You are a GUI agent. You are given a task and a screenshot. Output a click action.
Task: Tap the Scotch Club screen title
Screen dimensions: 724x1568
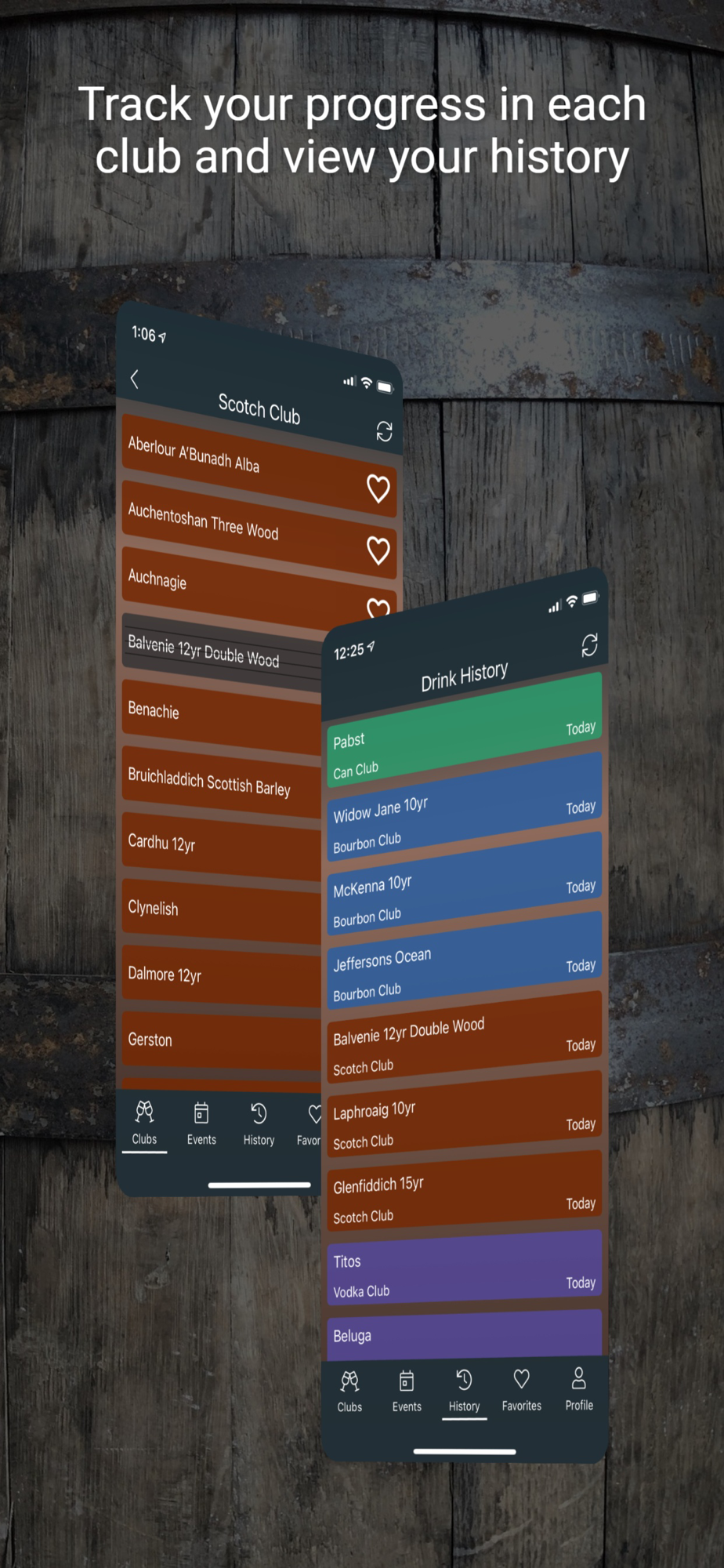259,409
